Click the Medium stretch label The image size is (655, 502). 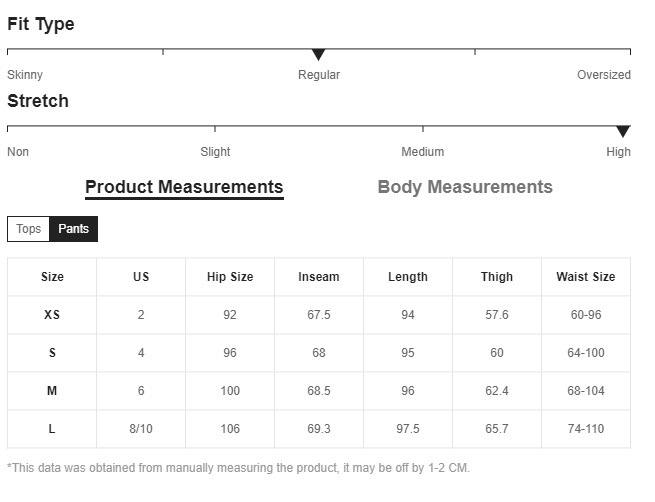point(422,152)
